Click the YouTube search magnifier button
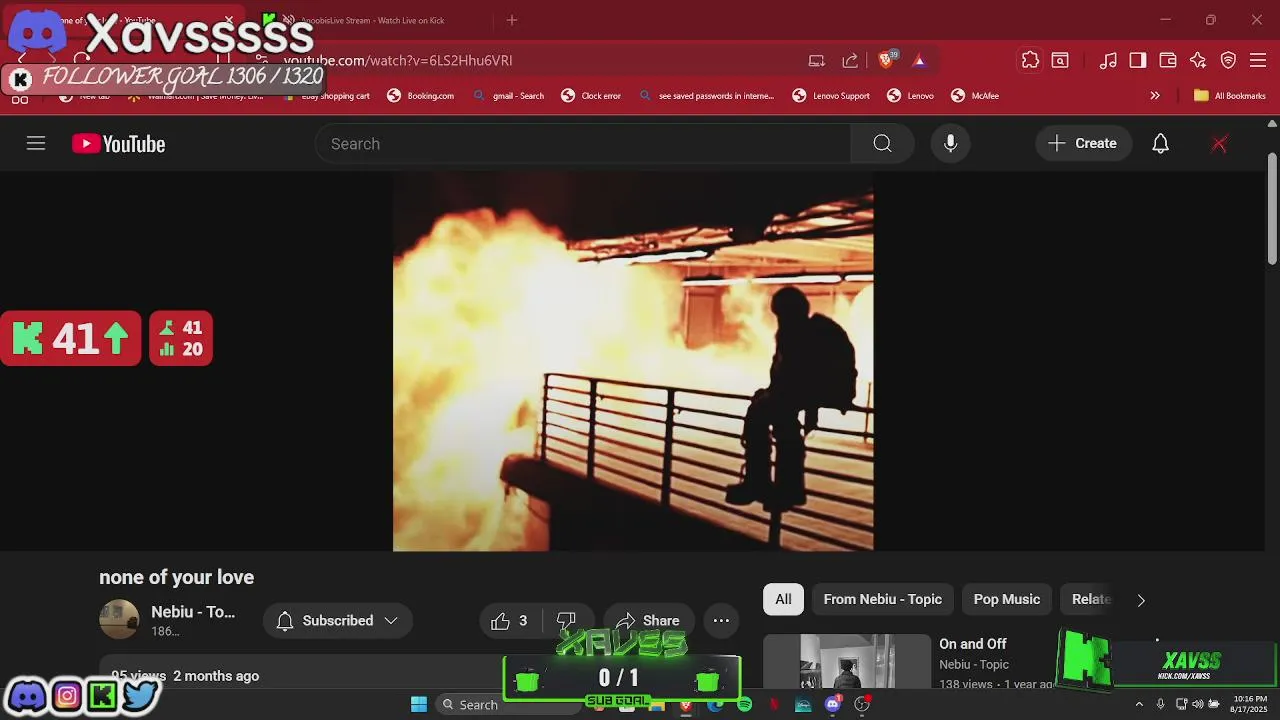 coord(882,144)
